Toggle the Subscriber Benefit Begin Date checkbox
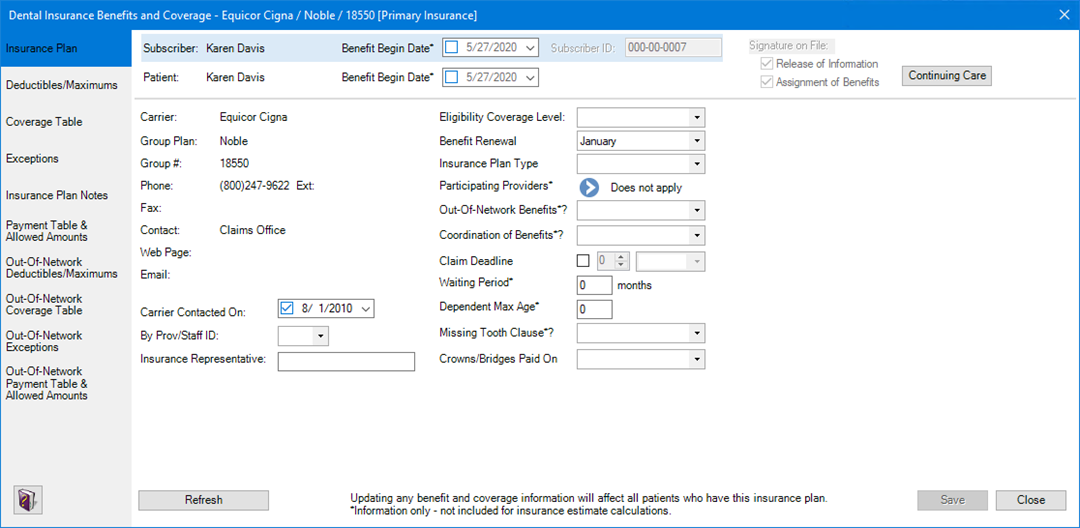 [x=452, y=47]
